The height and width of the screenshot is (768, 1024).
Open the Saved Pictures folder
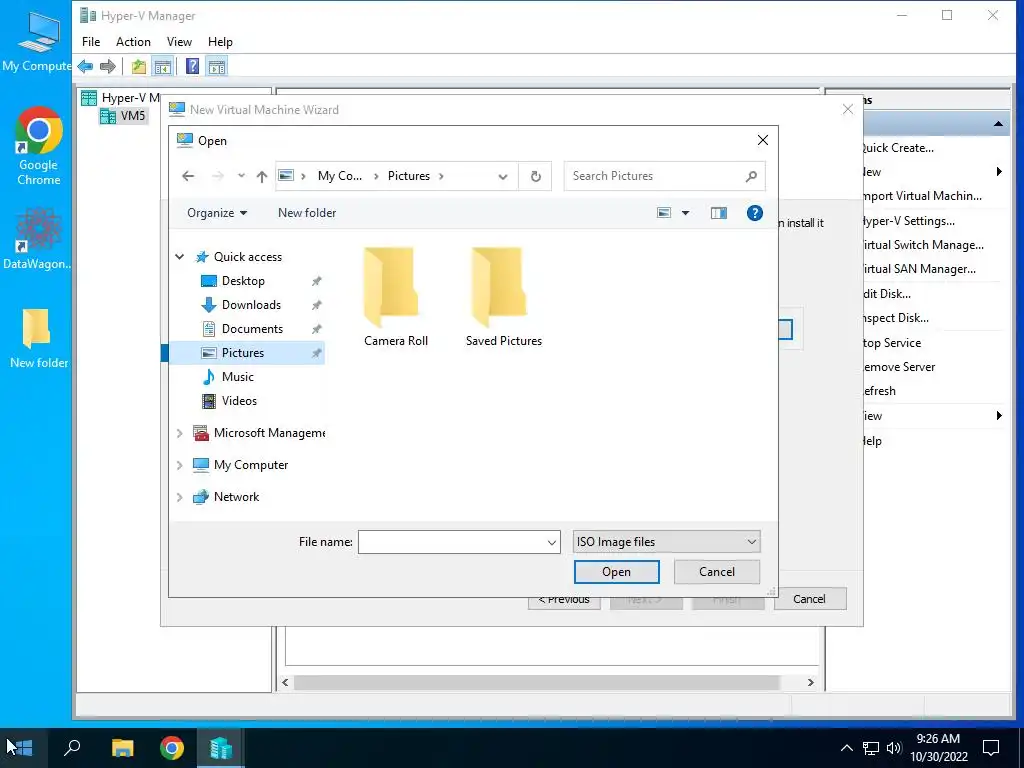[503, 297]
